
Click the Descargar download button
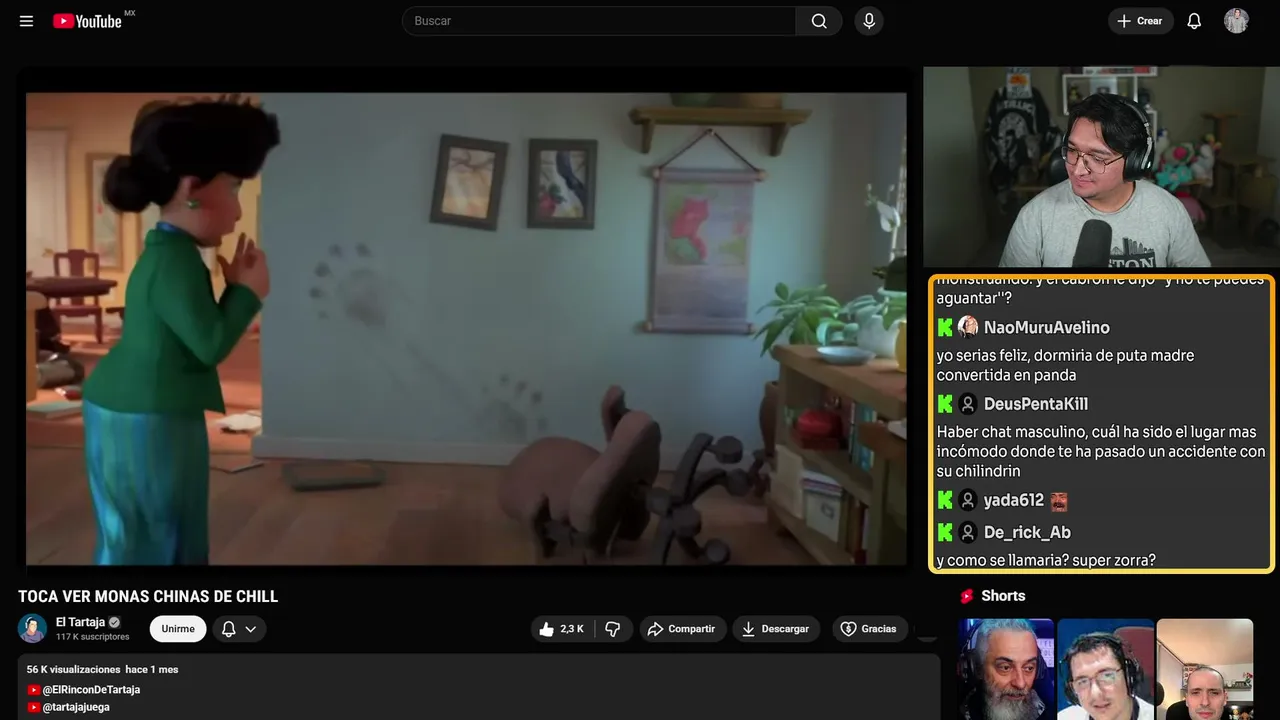[776, 629]
